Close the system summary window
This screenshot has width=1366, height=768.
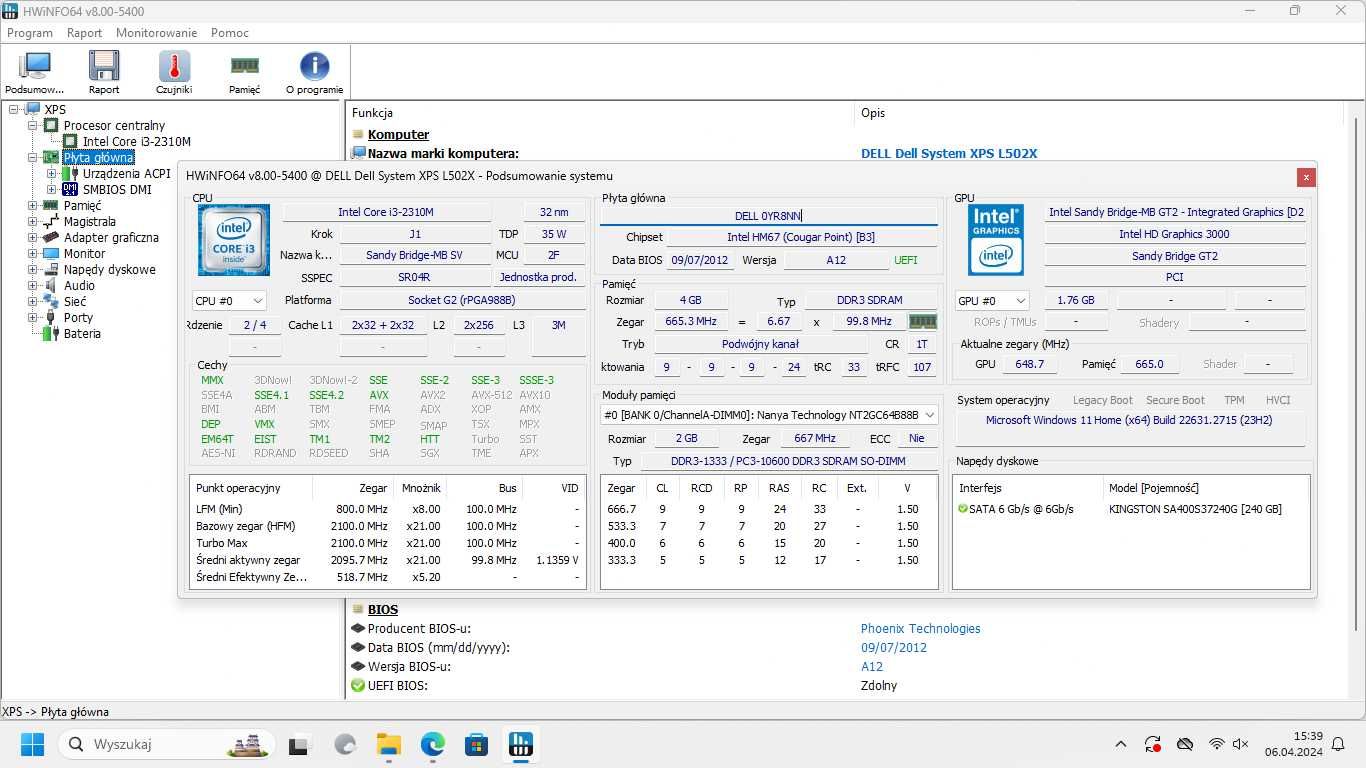point(1306,177)
